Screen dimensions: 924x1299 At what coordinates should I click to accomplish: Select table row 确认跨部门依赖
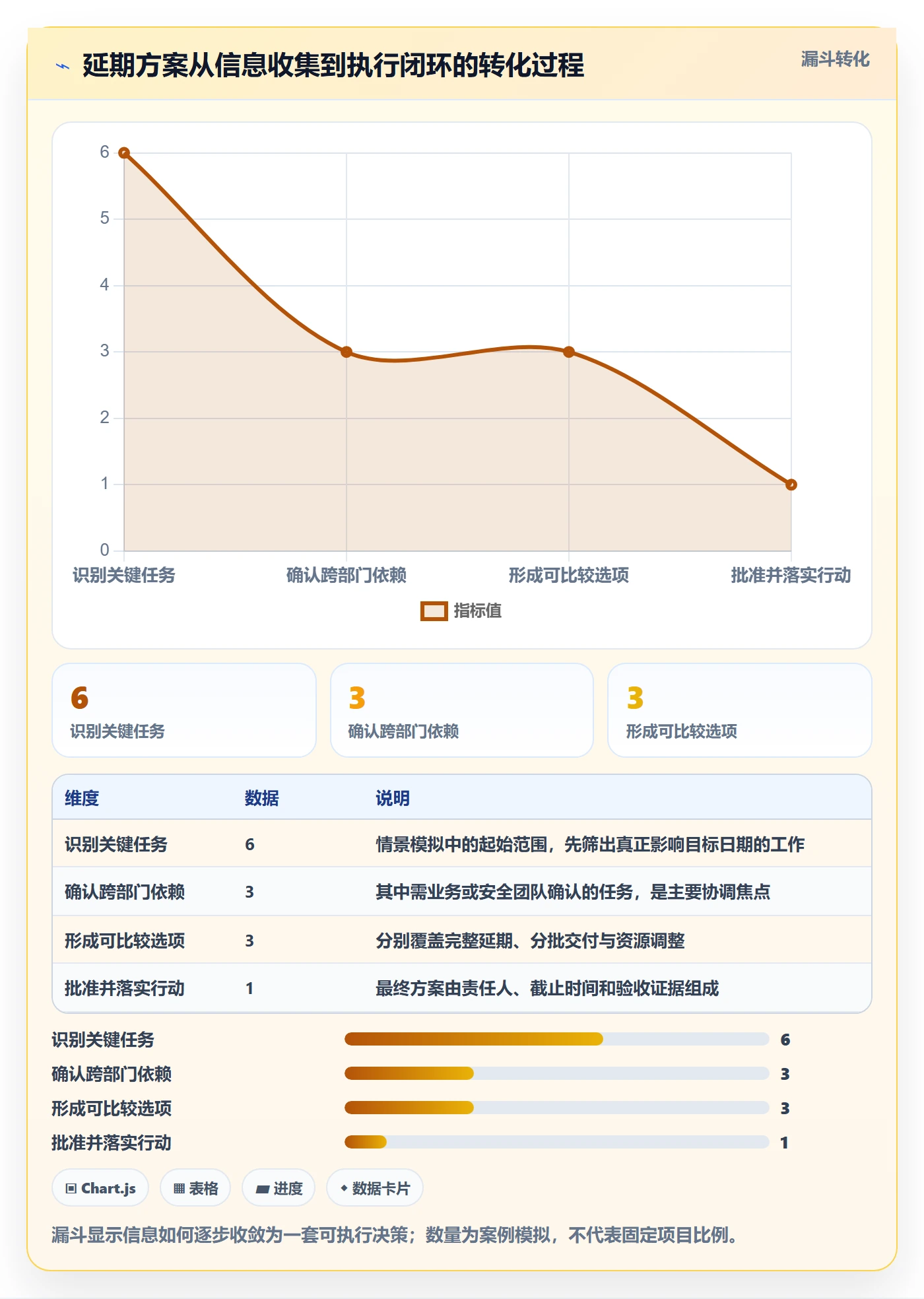coord(462,892)
